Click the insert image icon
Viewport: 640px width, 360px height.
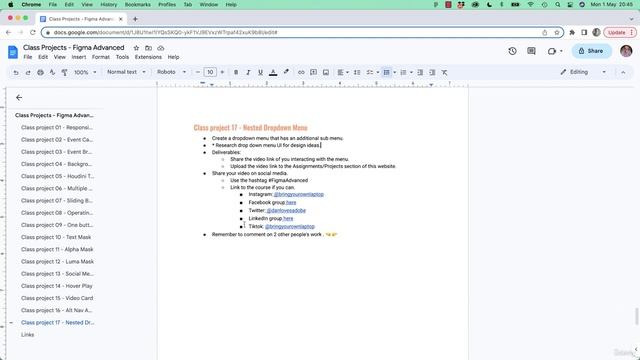coord(326,72)
